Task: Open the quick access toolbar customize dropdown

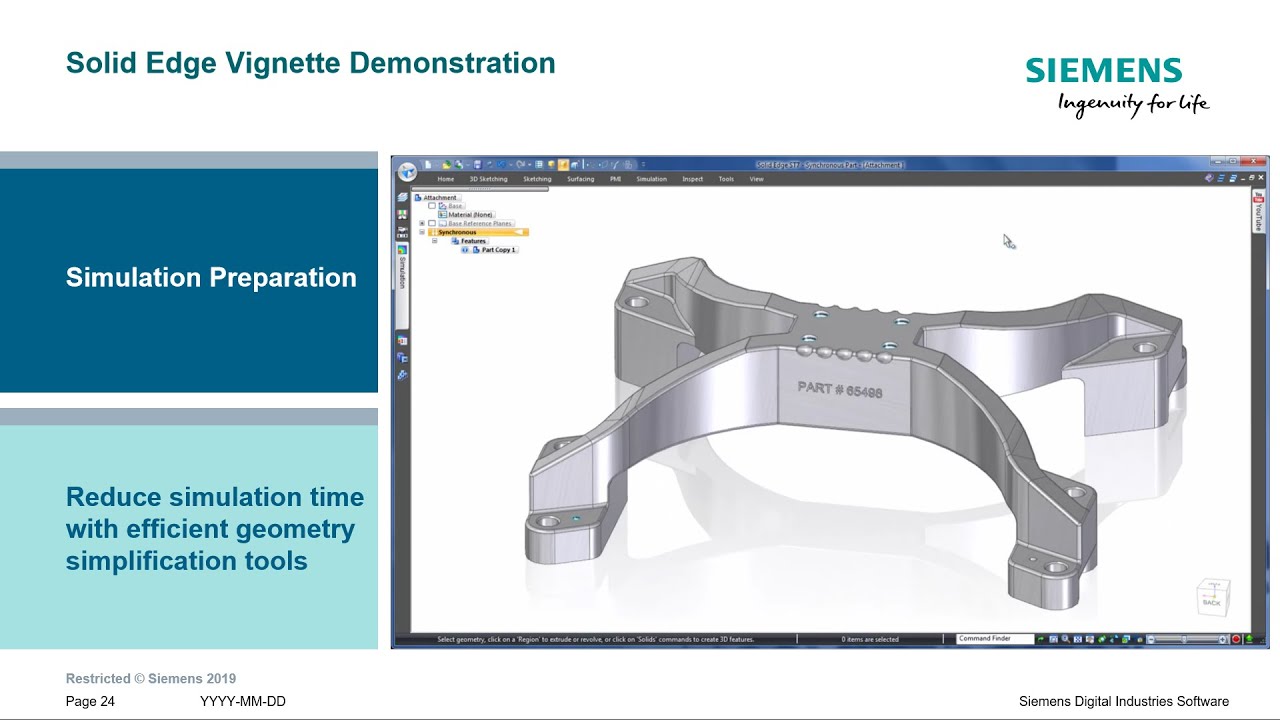Action: click(x=643, y=164)
